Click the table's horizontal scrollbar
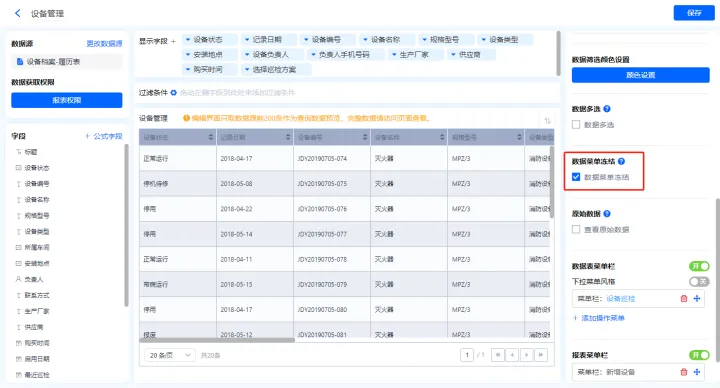 (217, 340)
